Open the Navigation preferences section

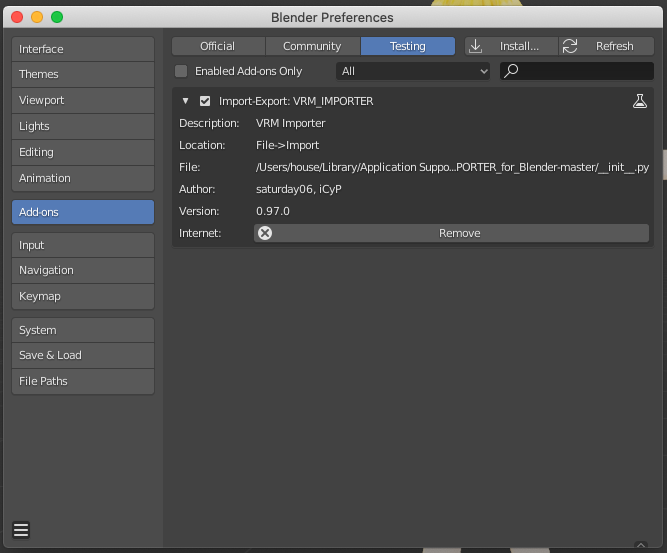point(83,271)
